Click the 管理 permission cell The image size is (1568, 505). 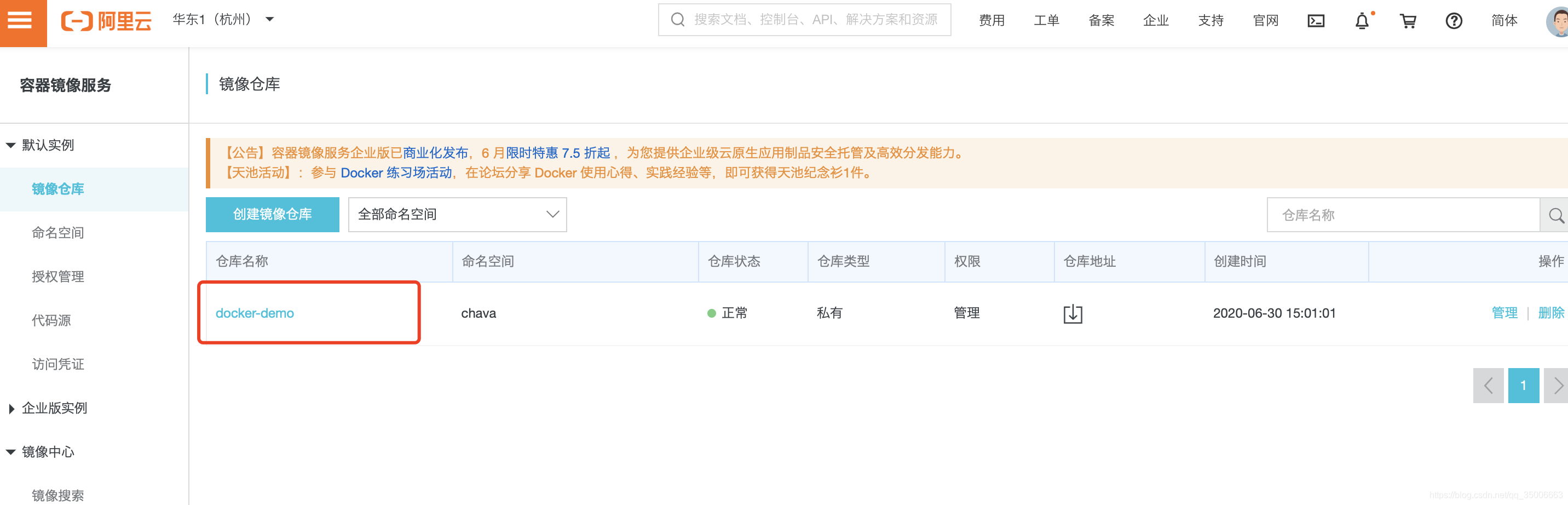click(967, 313)
